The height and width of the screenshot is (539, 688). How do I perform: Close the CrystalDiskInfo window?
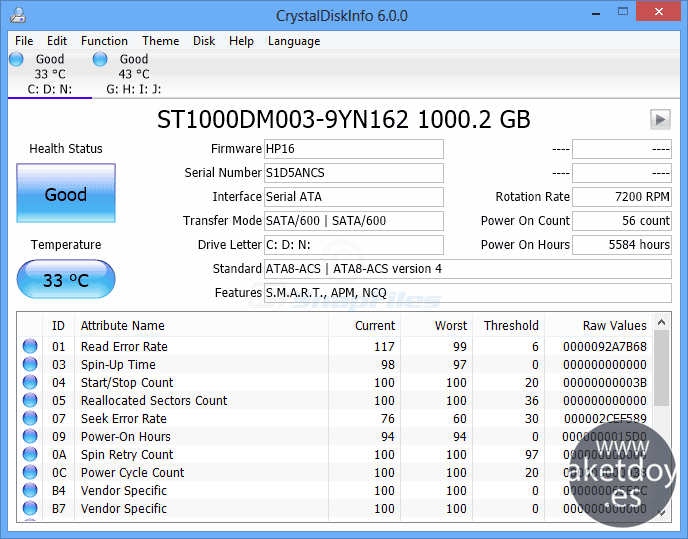pyautogui.click(x=659, y=11)
